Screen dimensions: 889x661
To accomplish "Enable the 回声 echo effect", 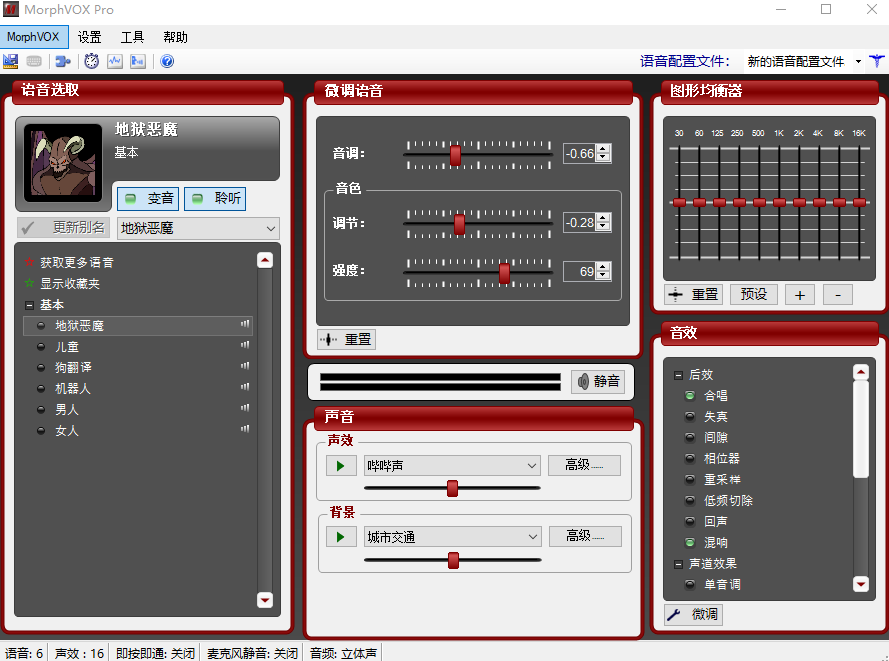I will click(690, 521).
